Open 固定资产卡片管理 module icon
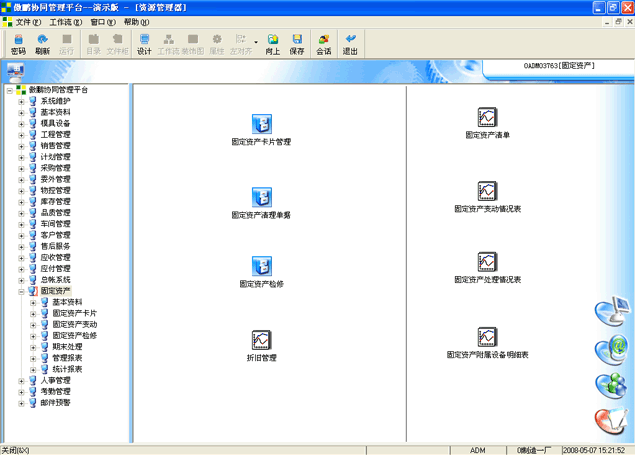 pos(261,125)
